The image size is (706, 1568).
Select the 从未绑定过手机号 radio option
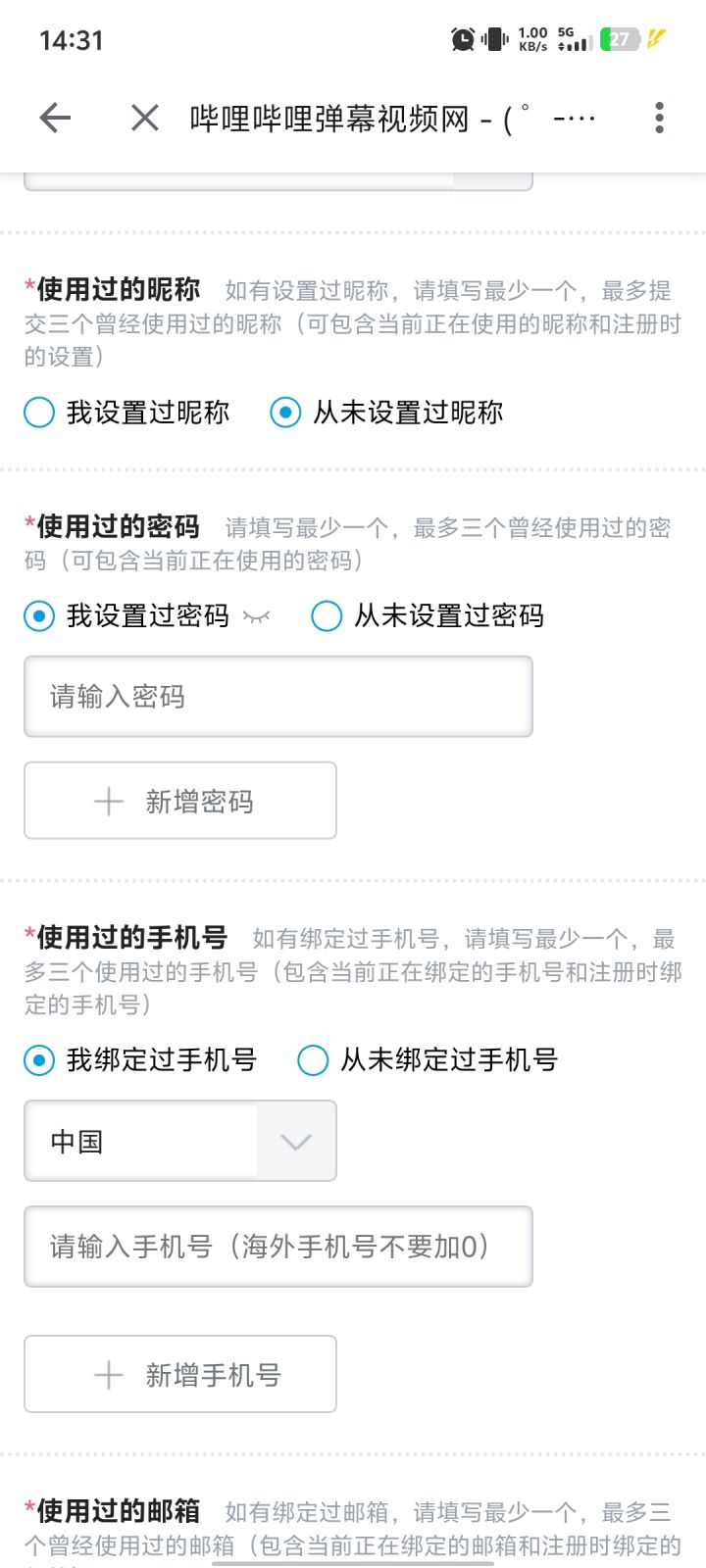(313, 1060)
